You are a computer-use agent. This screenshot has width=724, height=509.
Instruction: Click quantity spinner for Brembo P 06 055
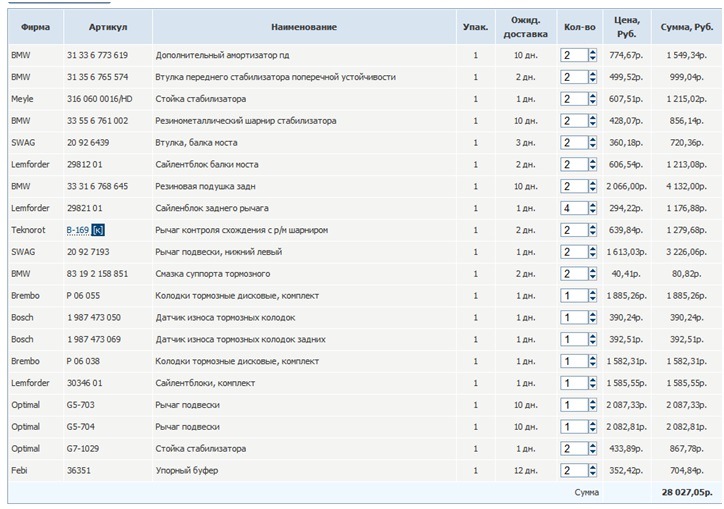(x=592, y=295)
